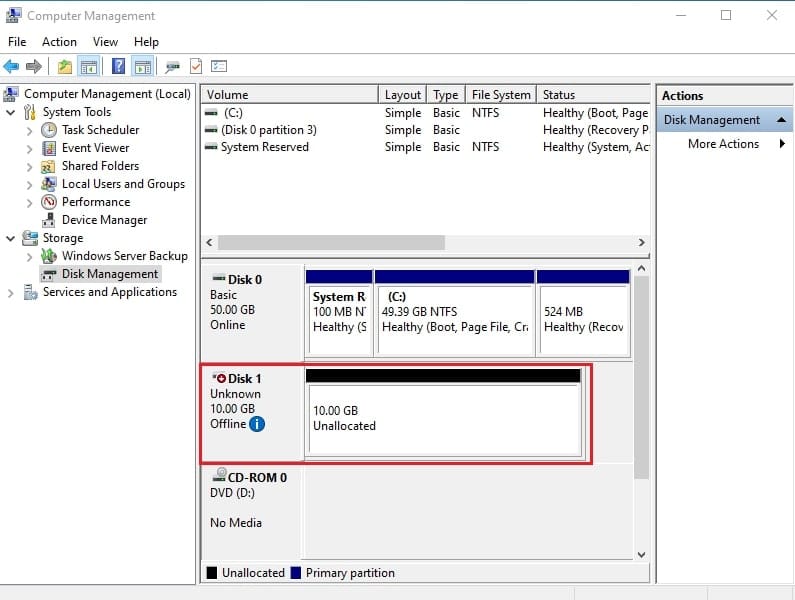Select the (C:) 49.39 GB NTFS partition
The width and height of the screenshot is (795, 600).
[x=455, y=312]
